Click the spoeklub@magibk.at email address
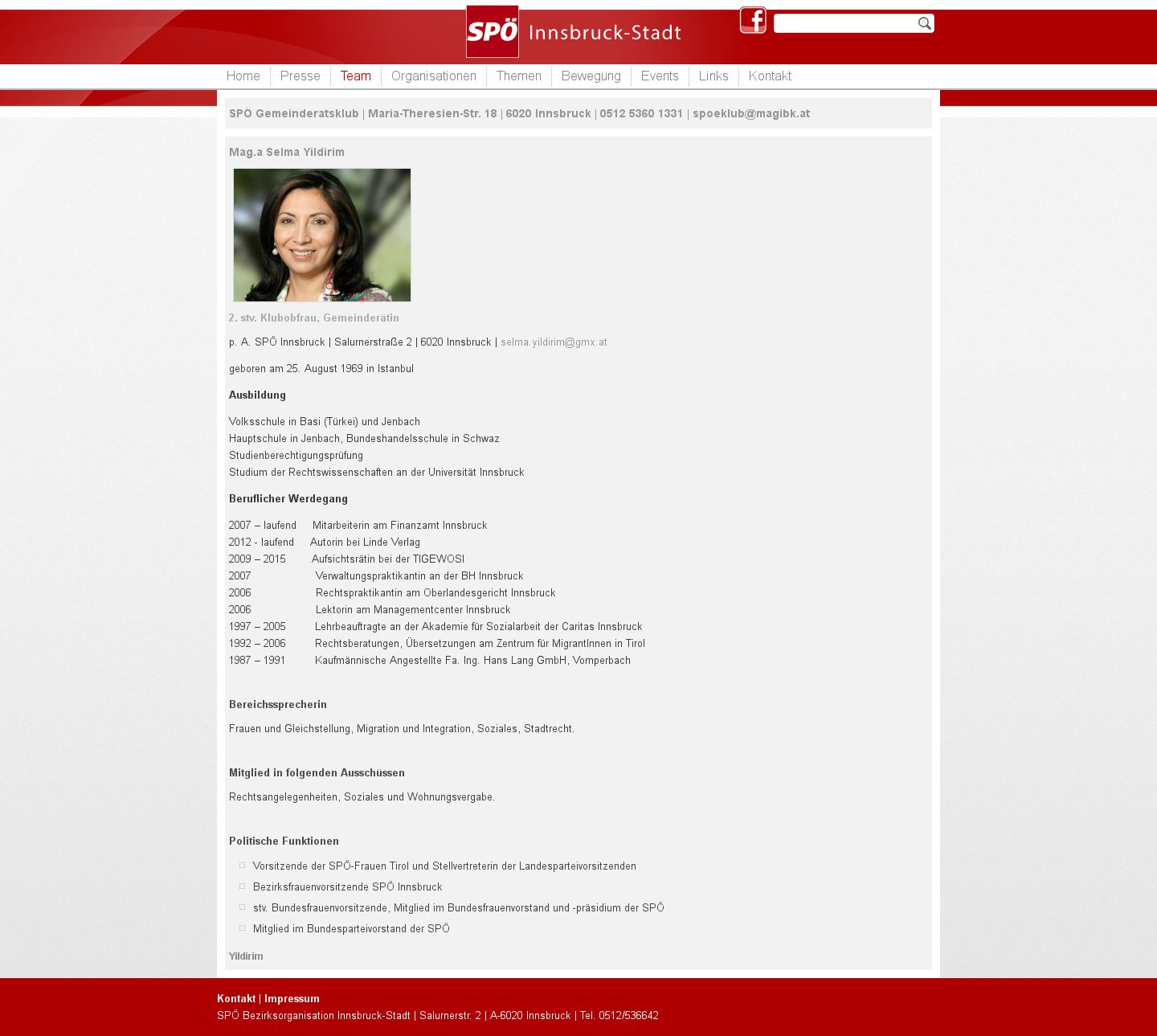 pyautogui.click(x=751, y=113)
